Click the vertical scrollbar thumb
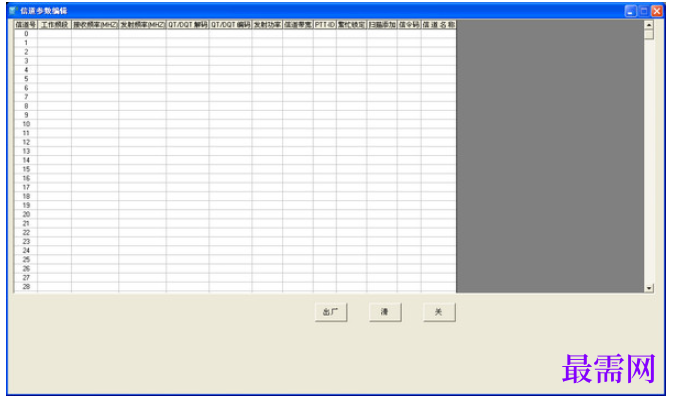674x400 pixels. coord(649,34)
